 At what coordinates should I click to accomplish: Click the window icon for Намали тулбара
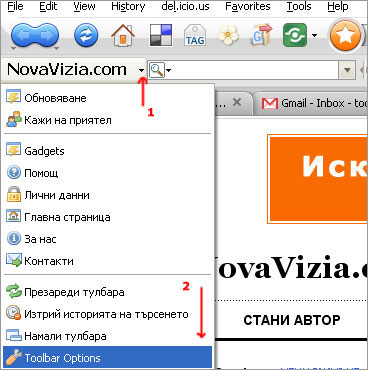pyautogui.click(x=14, y=335)
